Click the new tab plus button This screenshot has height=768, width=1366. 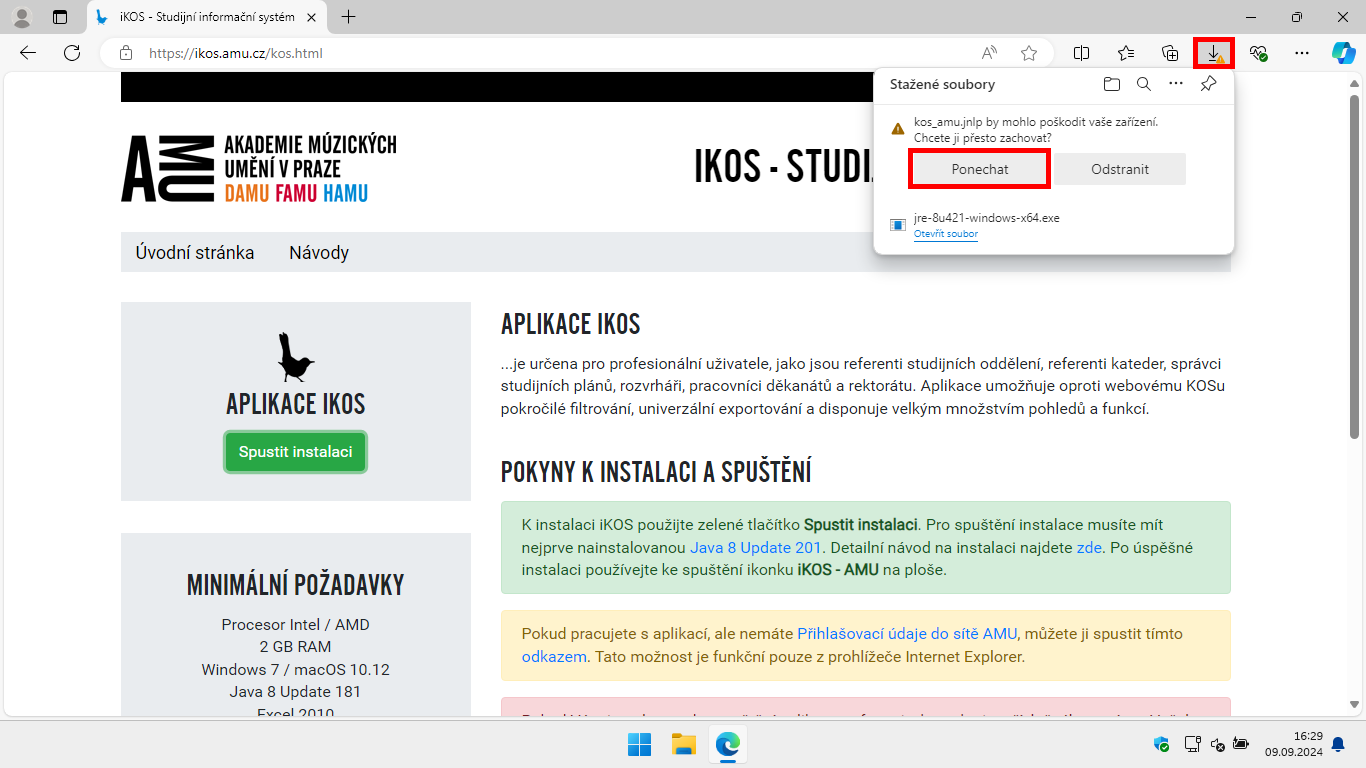pos(348,17)
